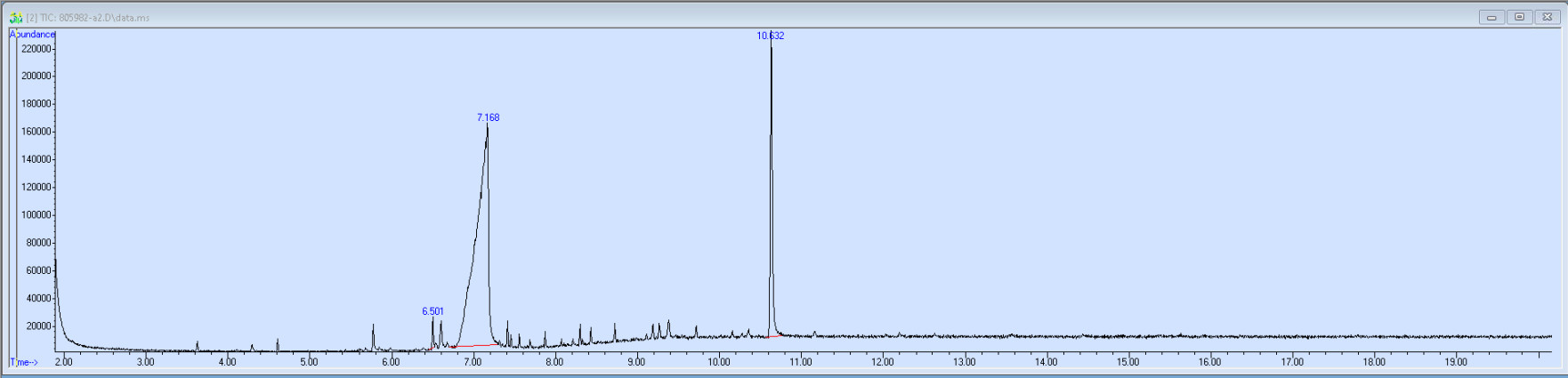Screen dimensions: 1568x378
Task: Click the 140000 abundance tick label
Action: pyautogui.click(x=36, y=160)
